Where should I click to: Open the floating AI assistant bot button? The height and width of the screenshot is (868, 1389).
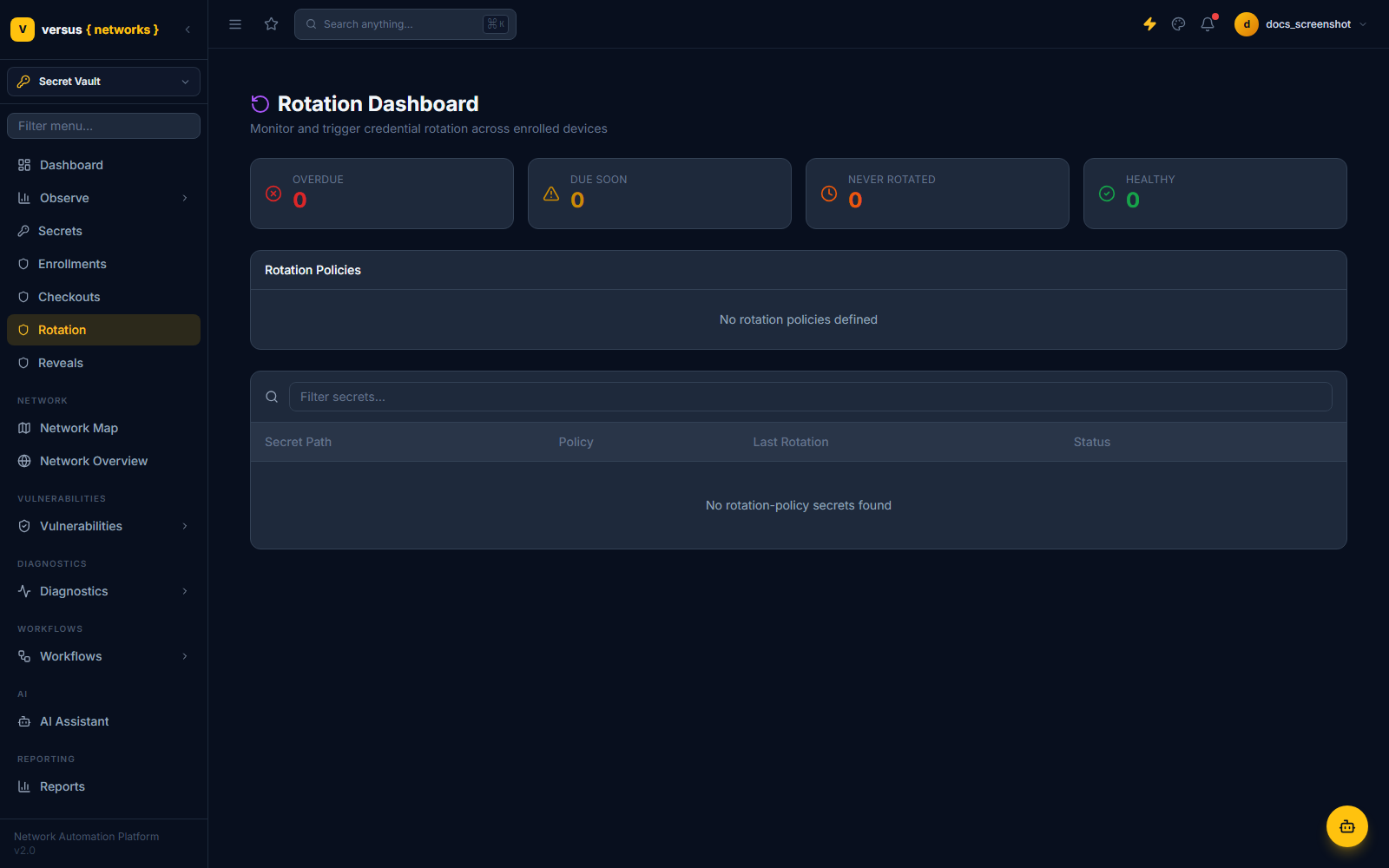pos(1347,826)
